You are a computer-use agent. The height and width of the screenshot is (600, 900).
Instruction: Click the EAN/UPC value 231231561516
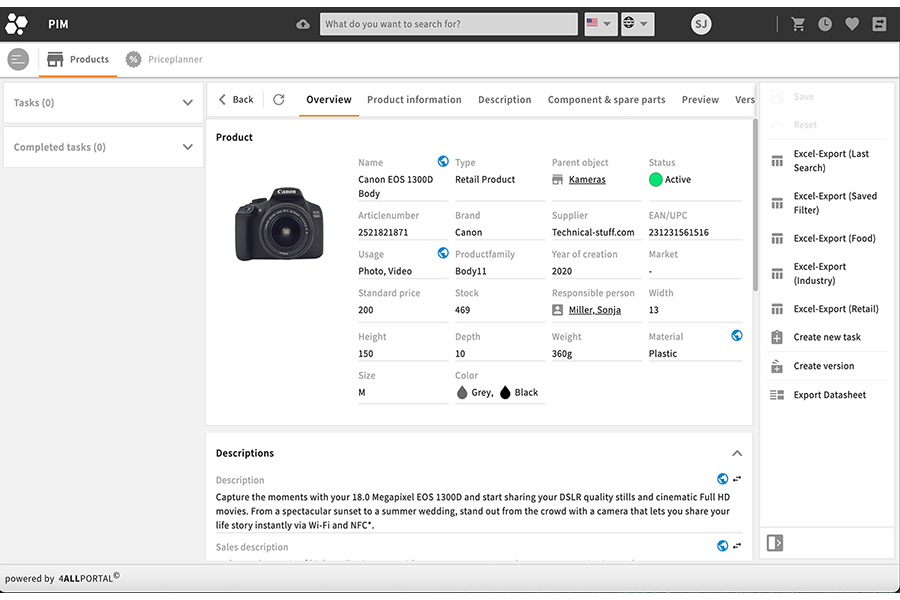(x=678, y=233)
